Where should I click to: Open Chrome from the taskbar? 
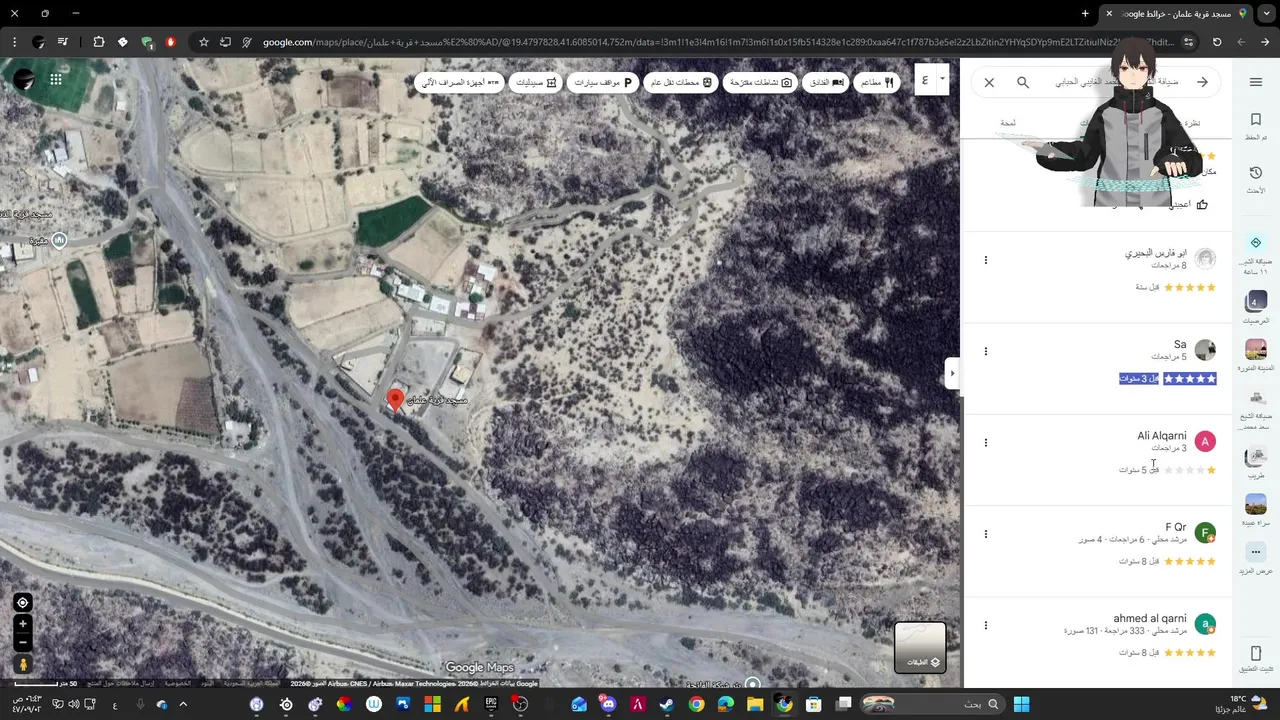(696, 704)
